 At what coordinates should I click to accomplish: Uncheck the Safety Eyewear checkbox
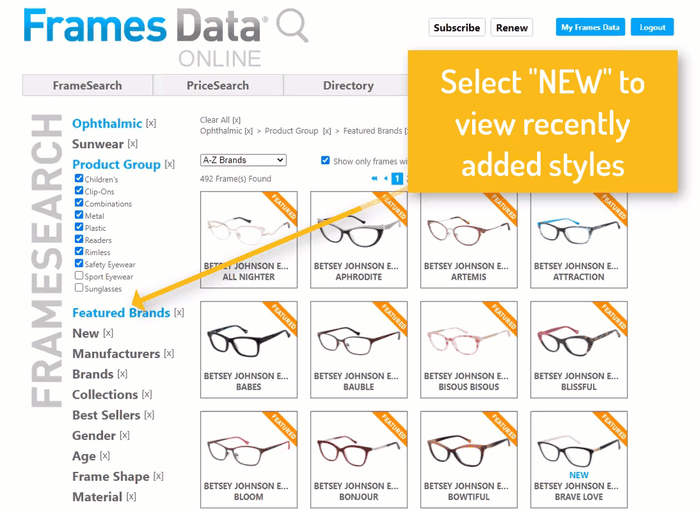[x=79, y=263]
